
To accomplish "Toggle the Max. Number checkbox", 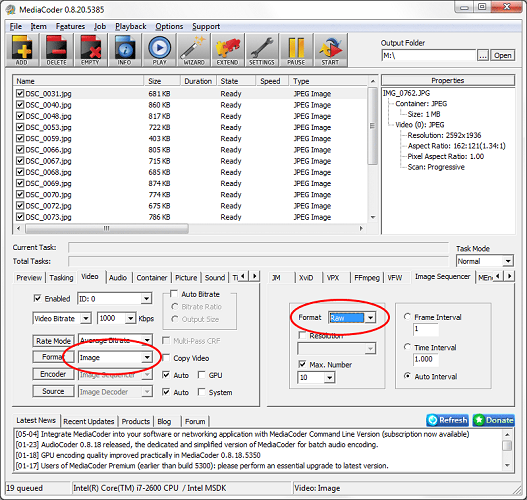I will (302, 364).
